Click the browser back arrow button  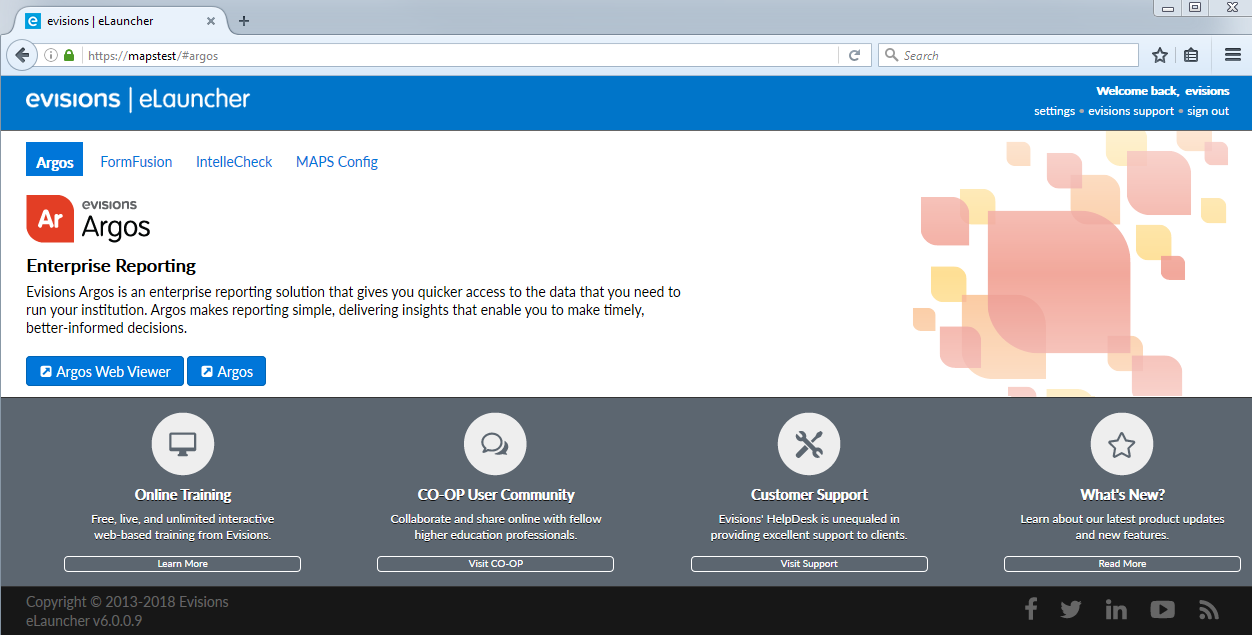coord(21,55)
